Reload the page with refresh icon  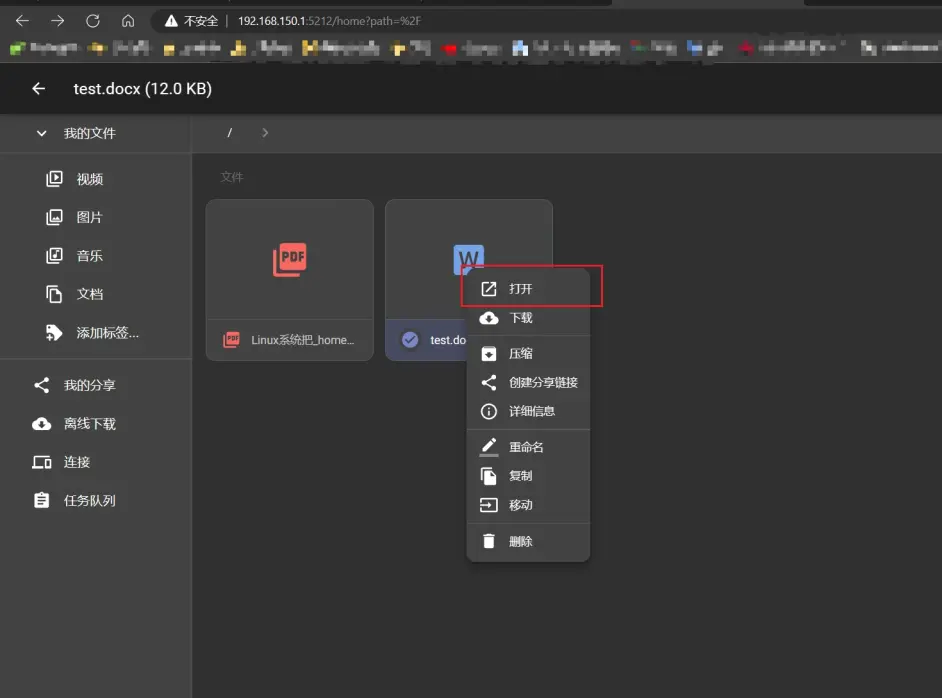point(92,20)
